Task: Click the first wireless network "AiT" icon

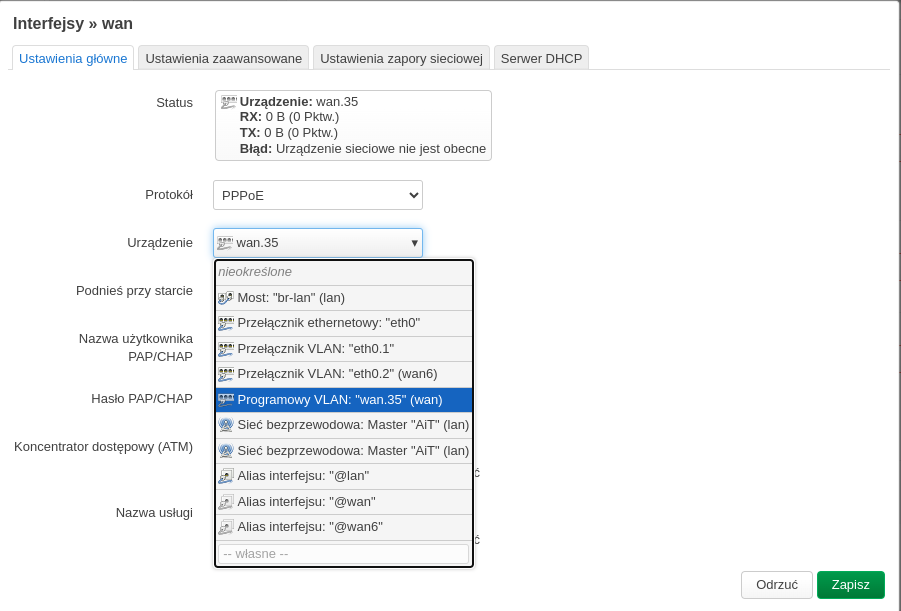Action: pyautogui.click(x=226, y=425)
